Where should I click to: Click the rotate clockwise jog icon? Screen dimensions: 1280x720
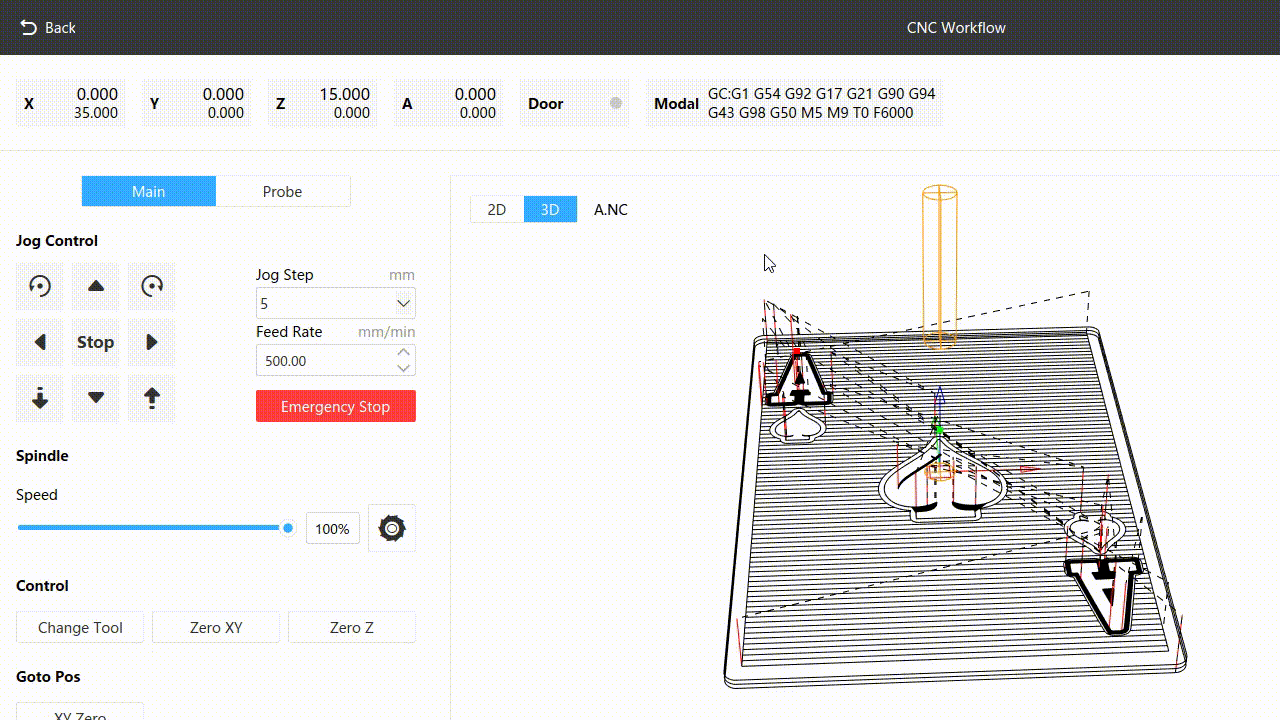(x=152, y=286)
